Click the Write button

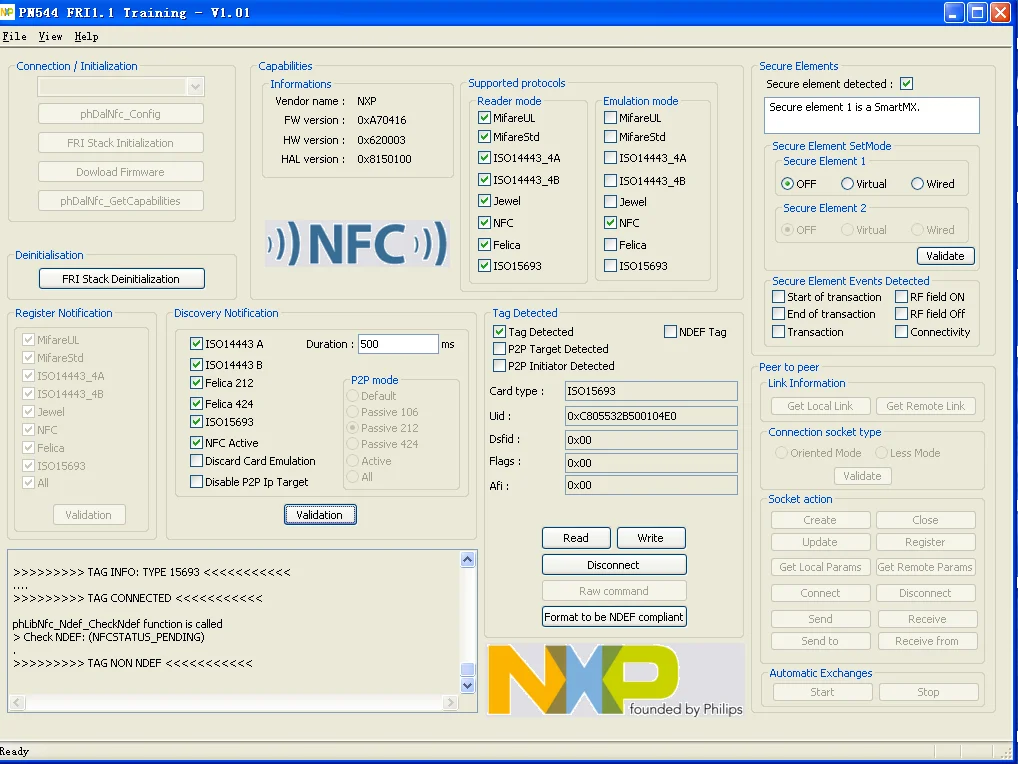(x=651, y=538)
